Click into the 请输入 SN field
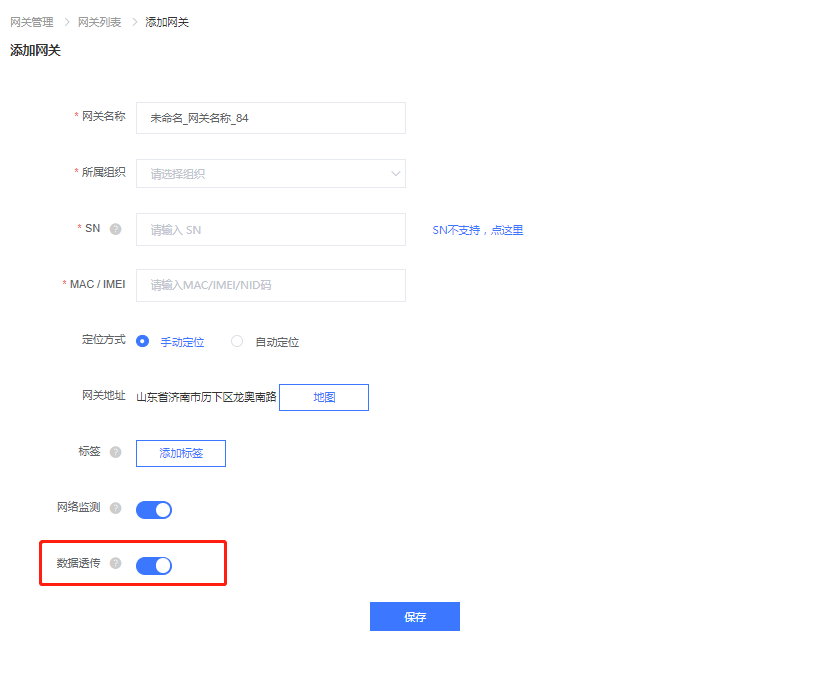This screenshot has height=679, width=837. tap(271, 230)
